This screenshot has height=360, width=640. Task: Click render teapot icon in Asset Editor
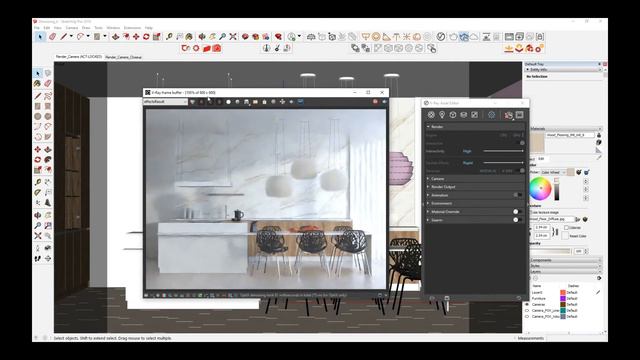(508, 115)
